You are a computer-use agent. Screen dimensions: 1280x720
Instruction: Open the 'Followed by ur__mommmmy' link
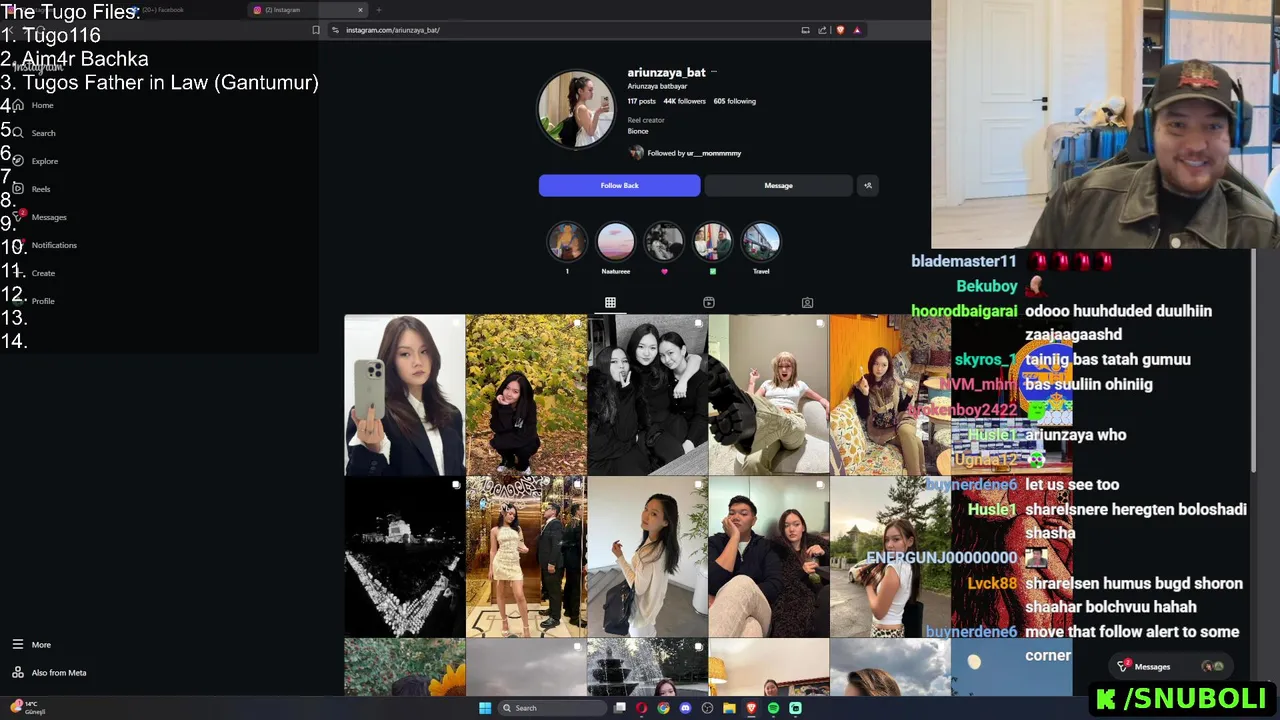pyautogui.click(x=685, y=153)
